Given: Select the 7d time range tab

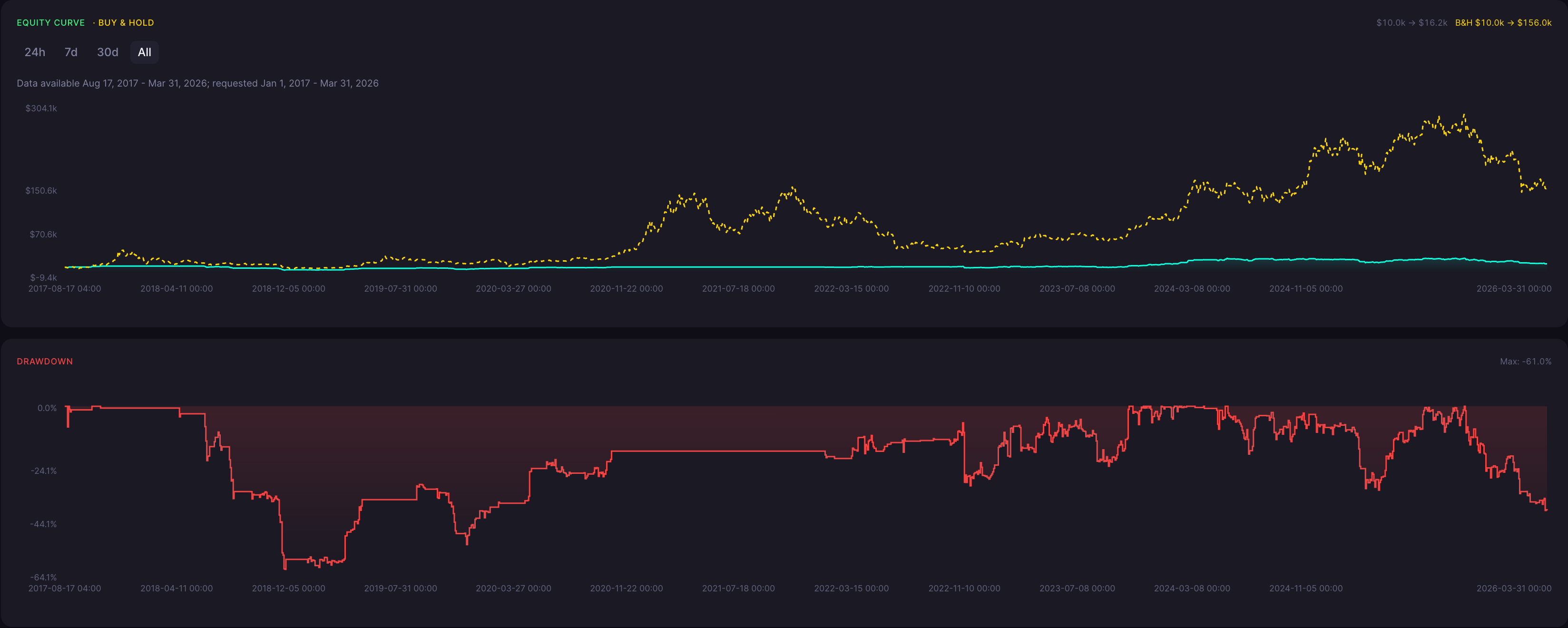Looking at the screenshot, I should pos(70,52).
